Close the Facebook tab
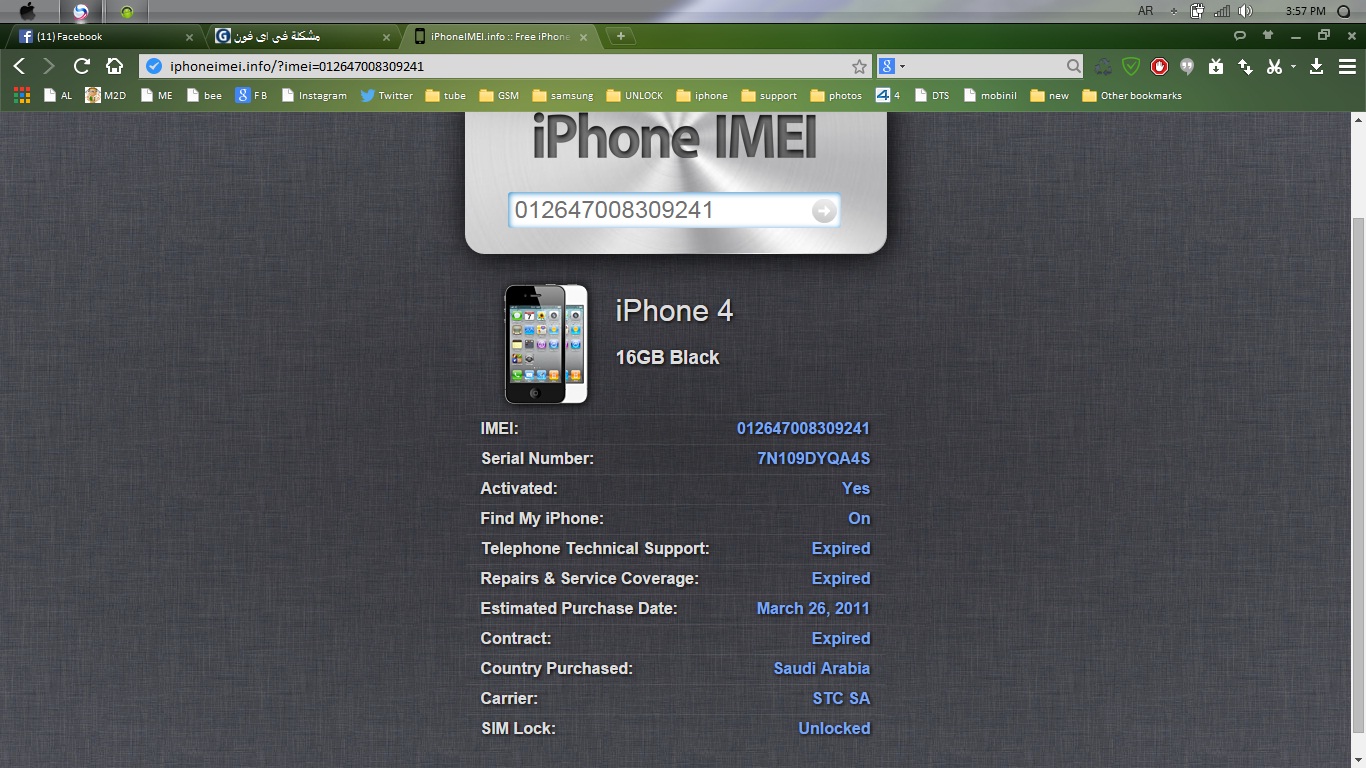Screen dimensions: 1366x768 [x=189, y=37]
